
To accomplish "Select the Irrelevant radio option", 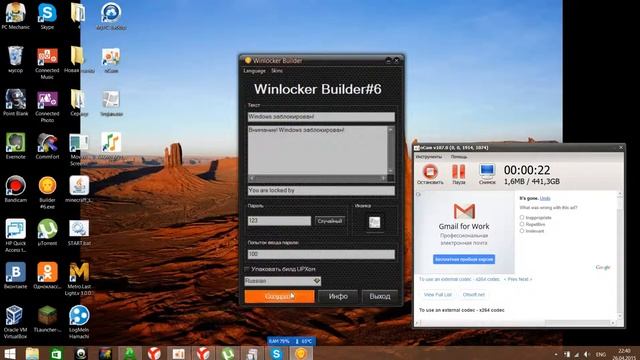I will (522, 231).
